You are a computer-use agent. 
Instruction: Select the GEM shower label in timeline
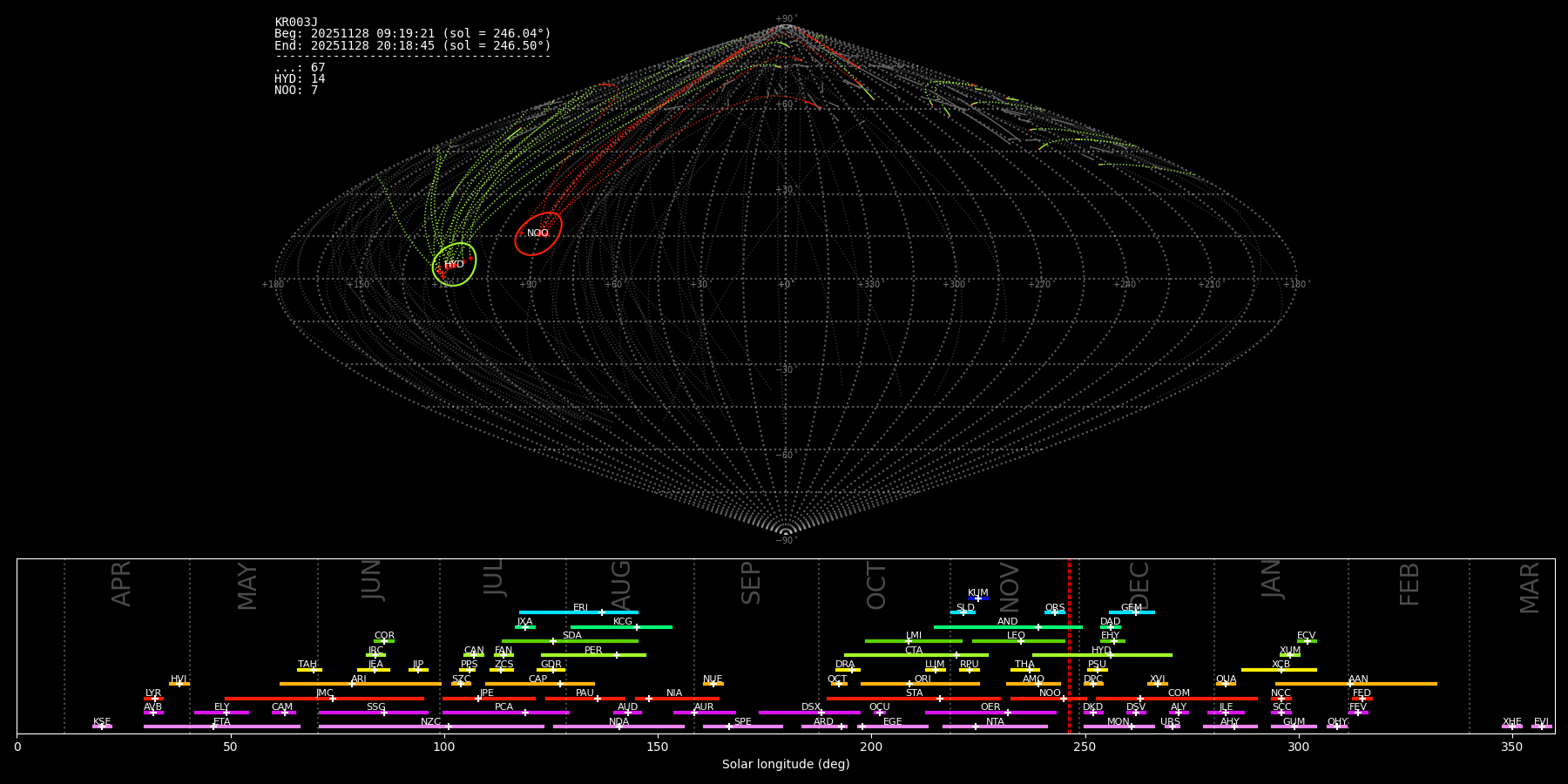pyautogui.click(x=1131, y=608)
